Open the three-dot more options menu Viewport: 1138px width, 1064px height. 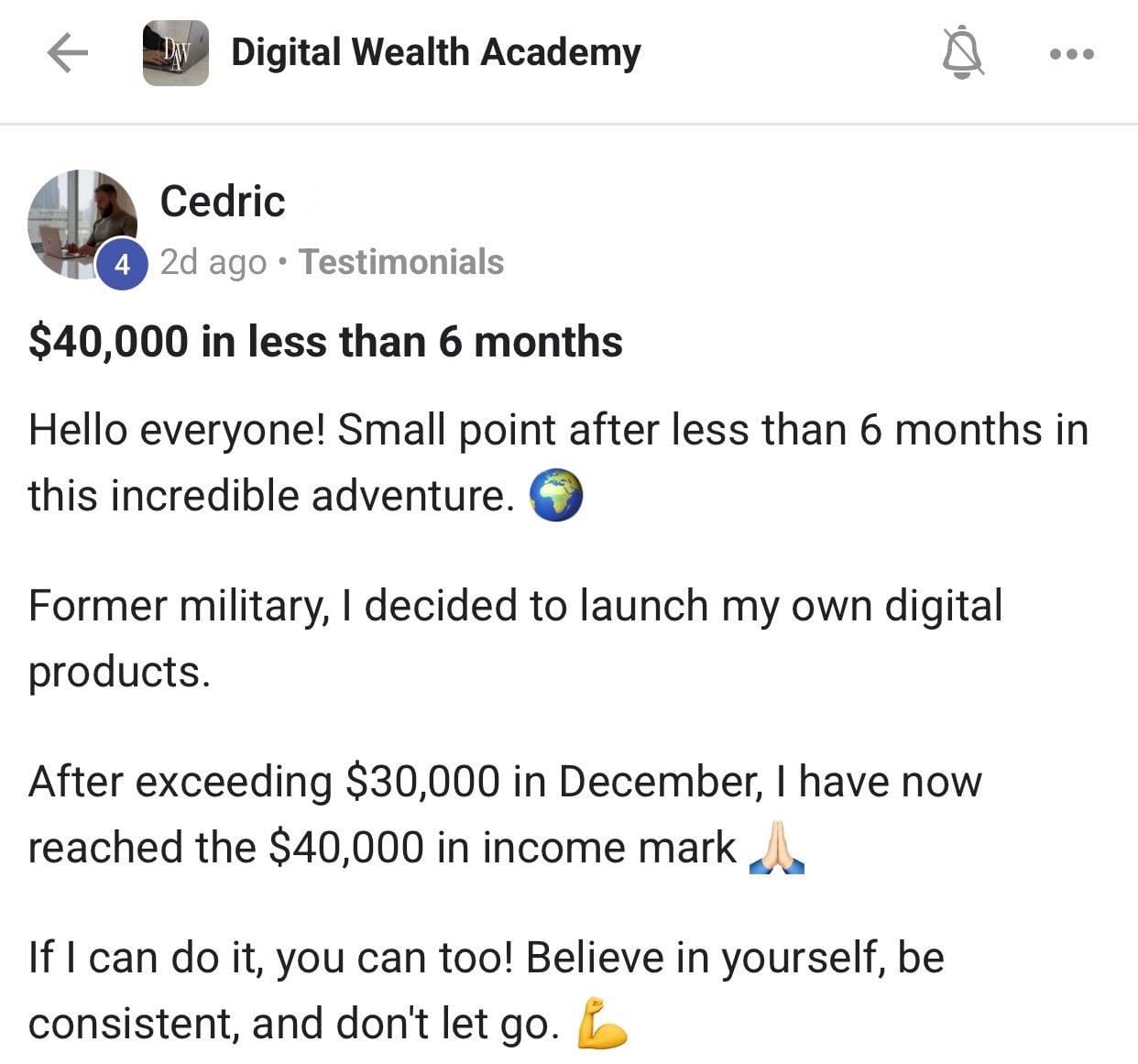[1071, 54]
